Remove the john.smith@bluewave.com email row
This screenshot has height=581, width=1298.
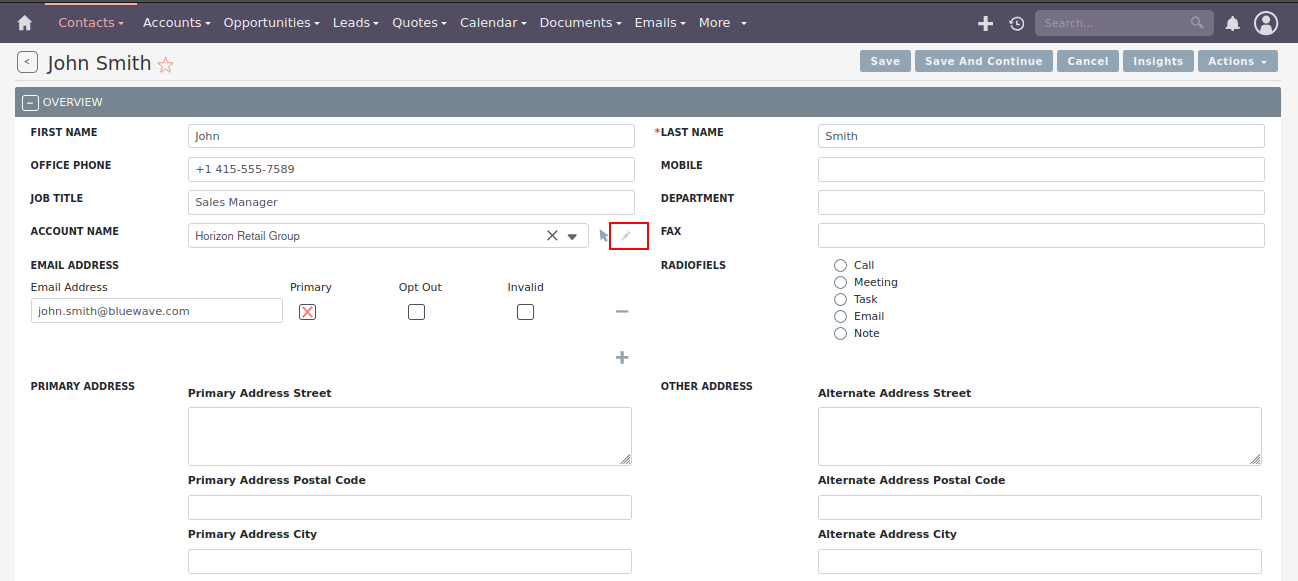tap(622, 312)
